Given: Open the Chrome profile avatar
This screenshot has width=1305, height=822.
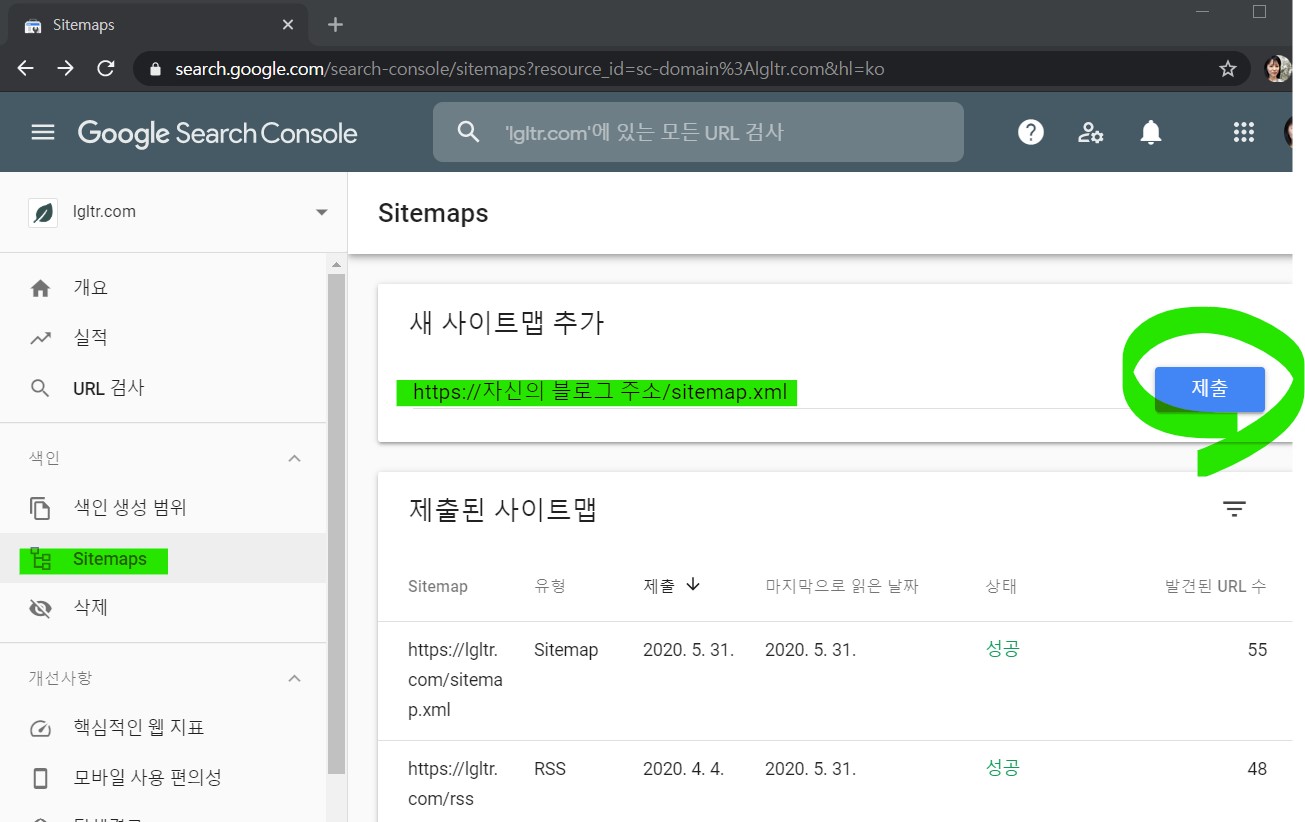Looking at the screenshot, I should (1277, 69).
